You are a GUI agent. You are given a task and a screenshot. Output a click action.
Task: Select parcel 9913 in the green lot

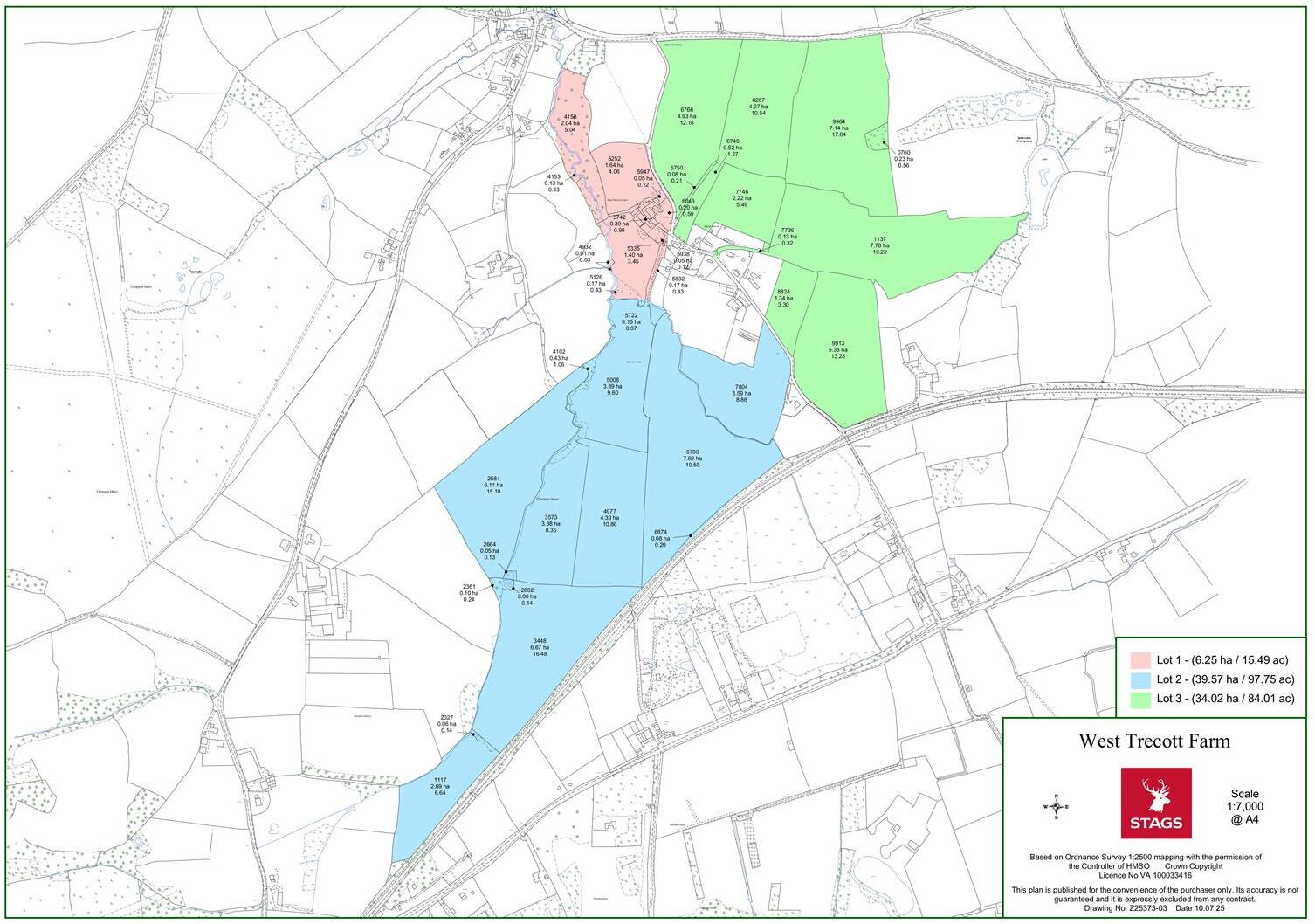pyautogui.click(x=837, y=349)
